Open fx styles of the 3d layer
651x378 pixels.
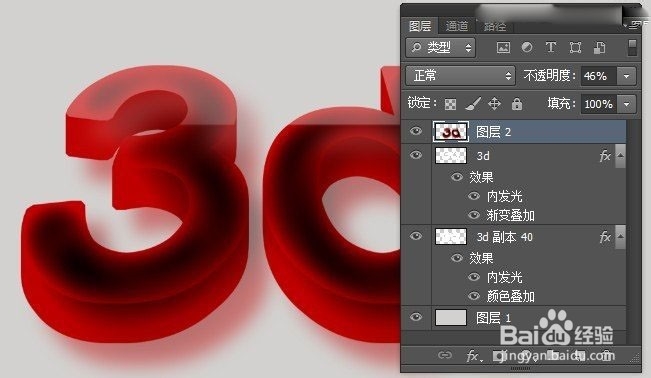click(605, 156)
